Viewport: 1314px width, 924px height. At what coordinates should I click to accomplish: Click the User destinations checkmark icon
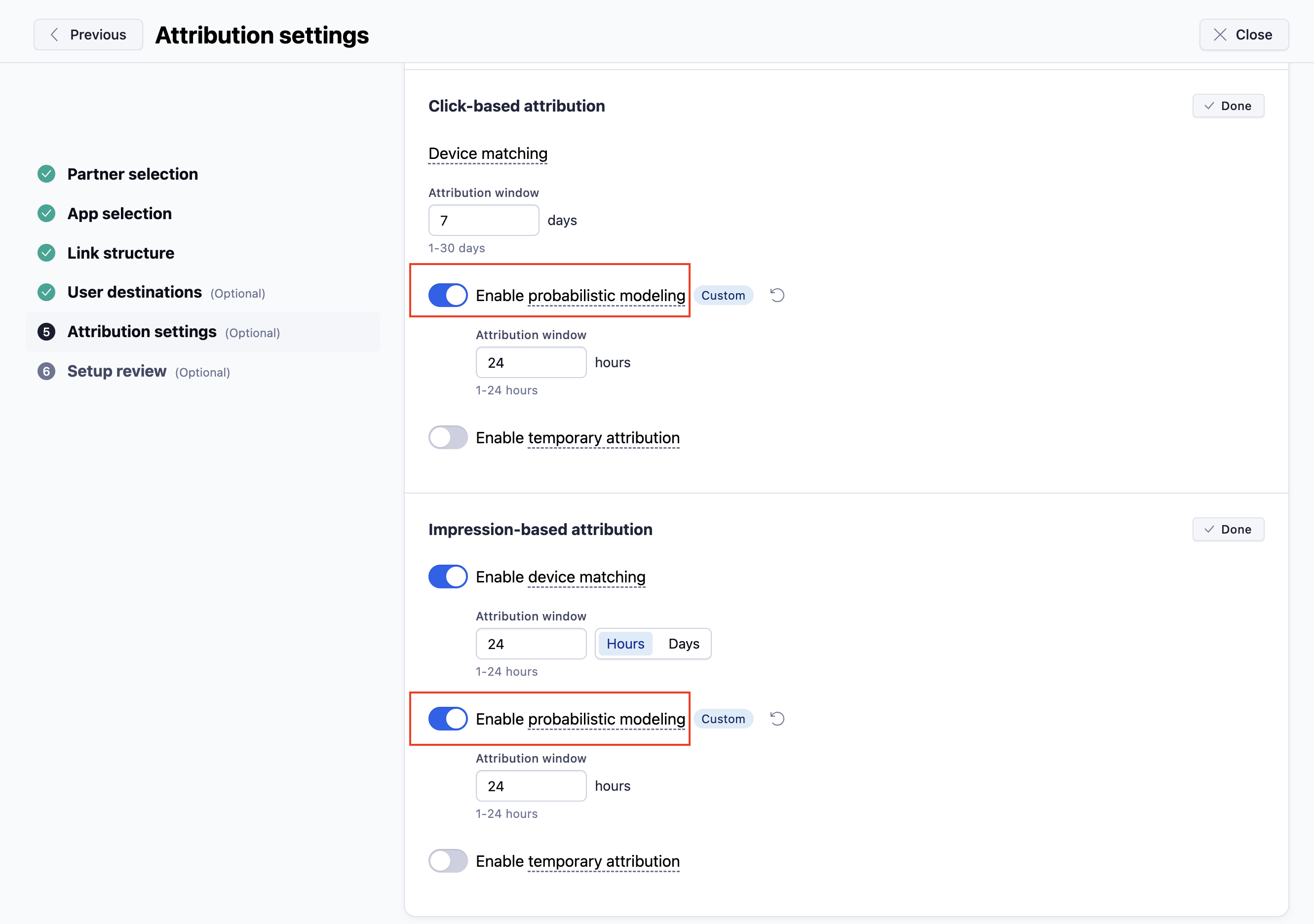(x=46, y=292)
